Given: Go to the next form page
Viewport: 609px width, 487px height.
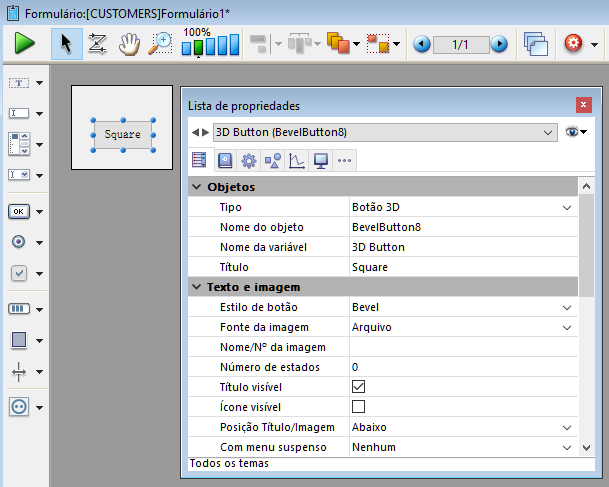Looking at the screenshot, I should 498,44.
